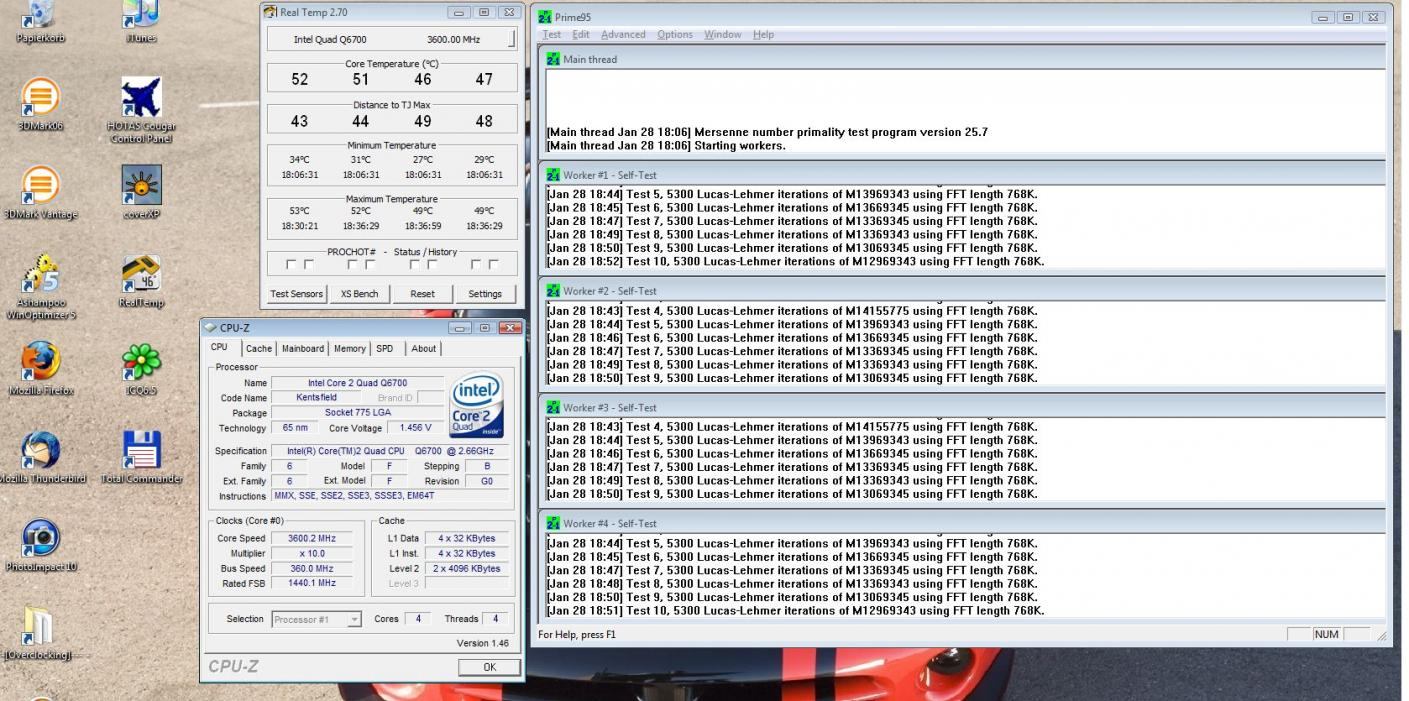Click the Worker #3 Self-Test window icon
This screenshot has height=701, width=1409.
pos(553,407)
